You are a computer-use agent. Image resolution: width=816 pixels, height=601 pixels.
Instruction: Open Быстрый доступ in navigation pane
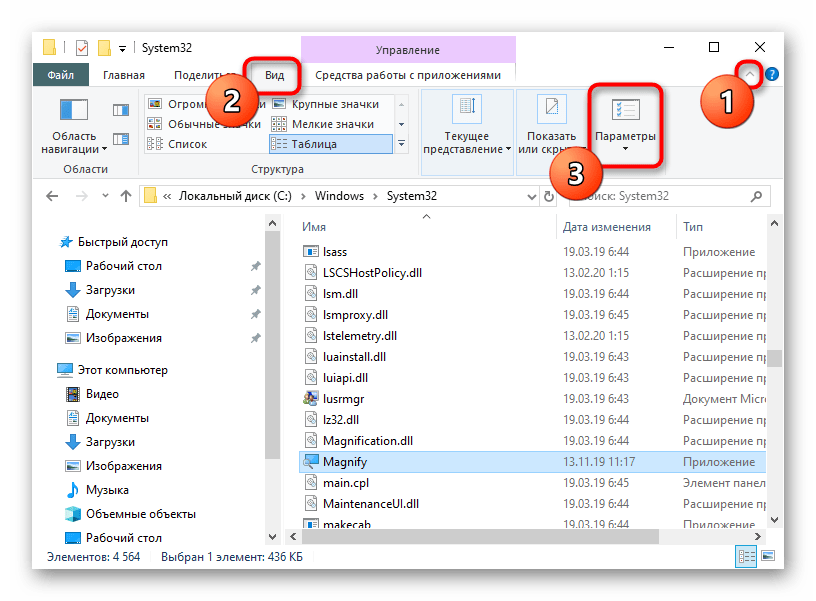(x=123, y=242)
